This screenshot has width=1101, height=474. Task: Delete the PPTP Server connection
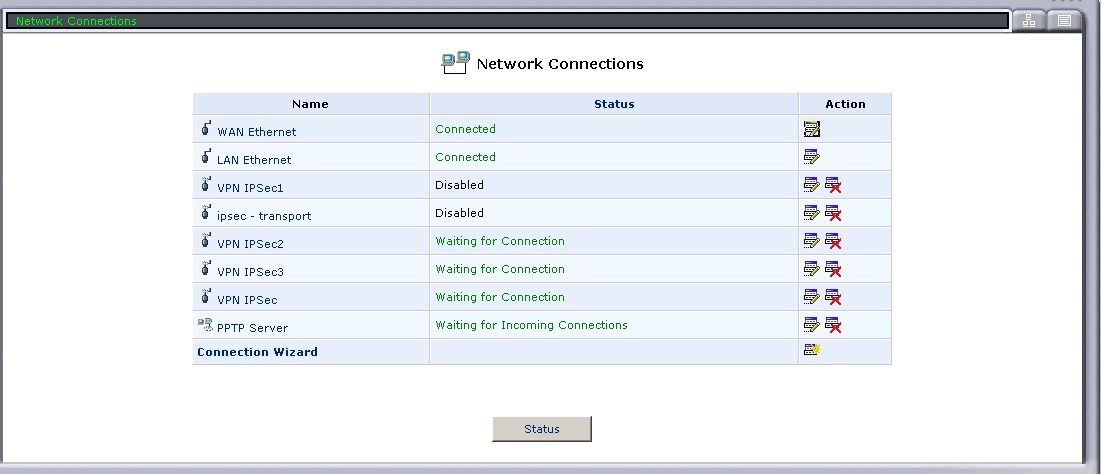click(832, 325)
